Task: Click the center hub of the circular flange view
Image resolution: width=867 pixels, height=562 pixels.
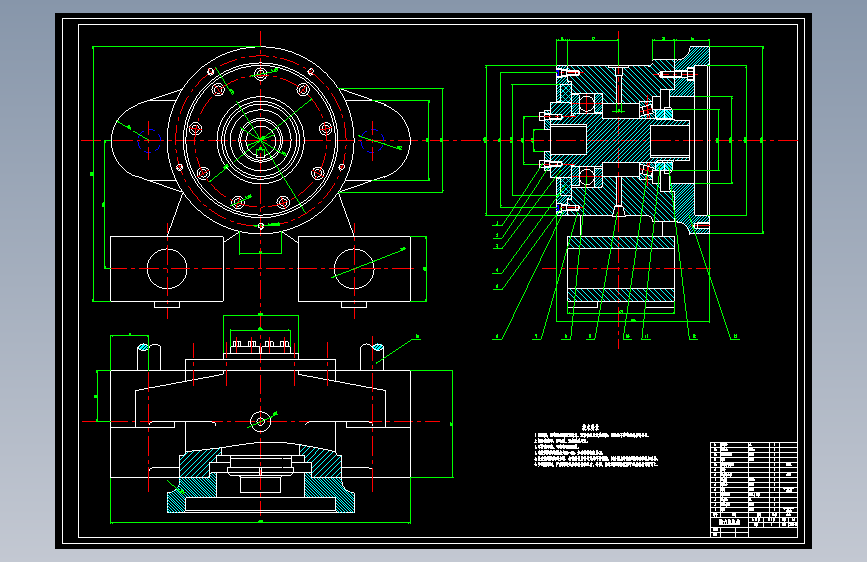Action: tap(260, 140)
